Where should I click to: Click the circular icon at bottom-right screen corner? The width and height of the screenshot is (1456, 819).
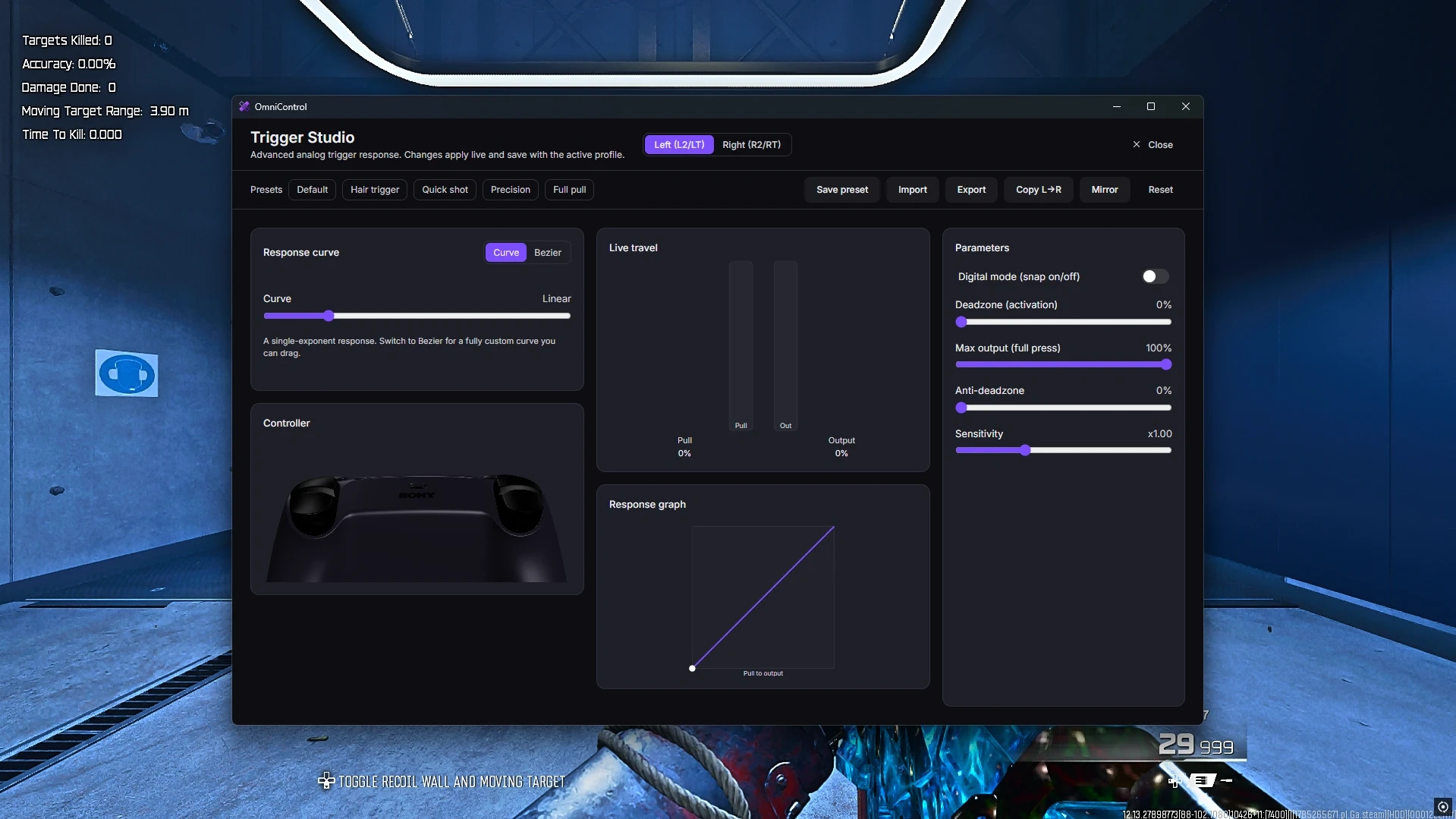pyautogui.click(x=1442, y=807)
